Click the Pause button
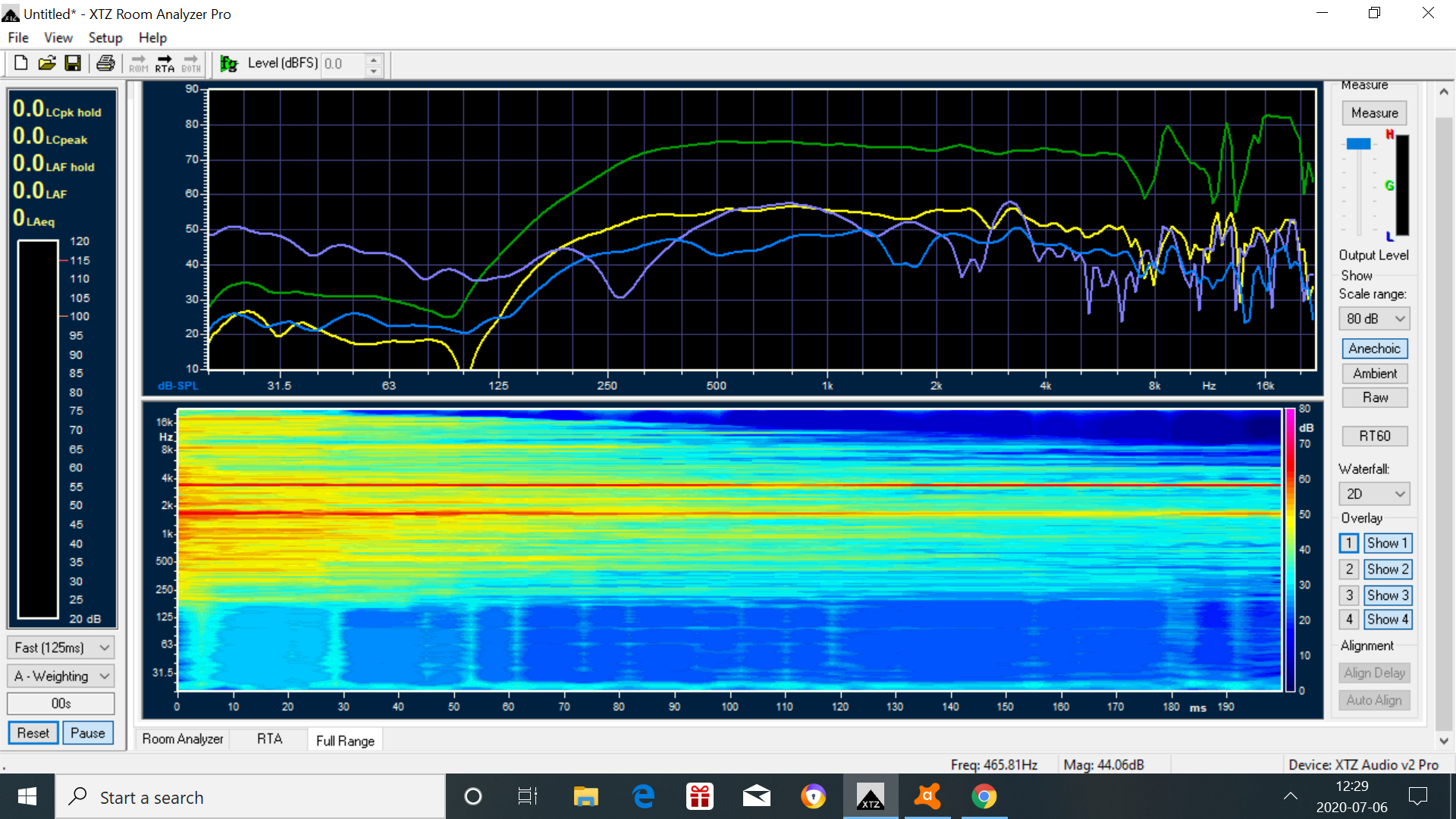Screen dimensions: 1456x819 pyautogui.click(x=88, y=733)
